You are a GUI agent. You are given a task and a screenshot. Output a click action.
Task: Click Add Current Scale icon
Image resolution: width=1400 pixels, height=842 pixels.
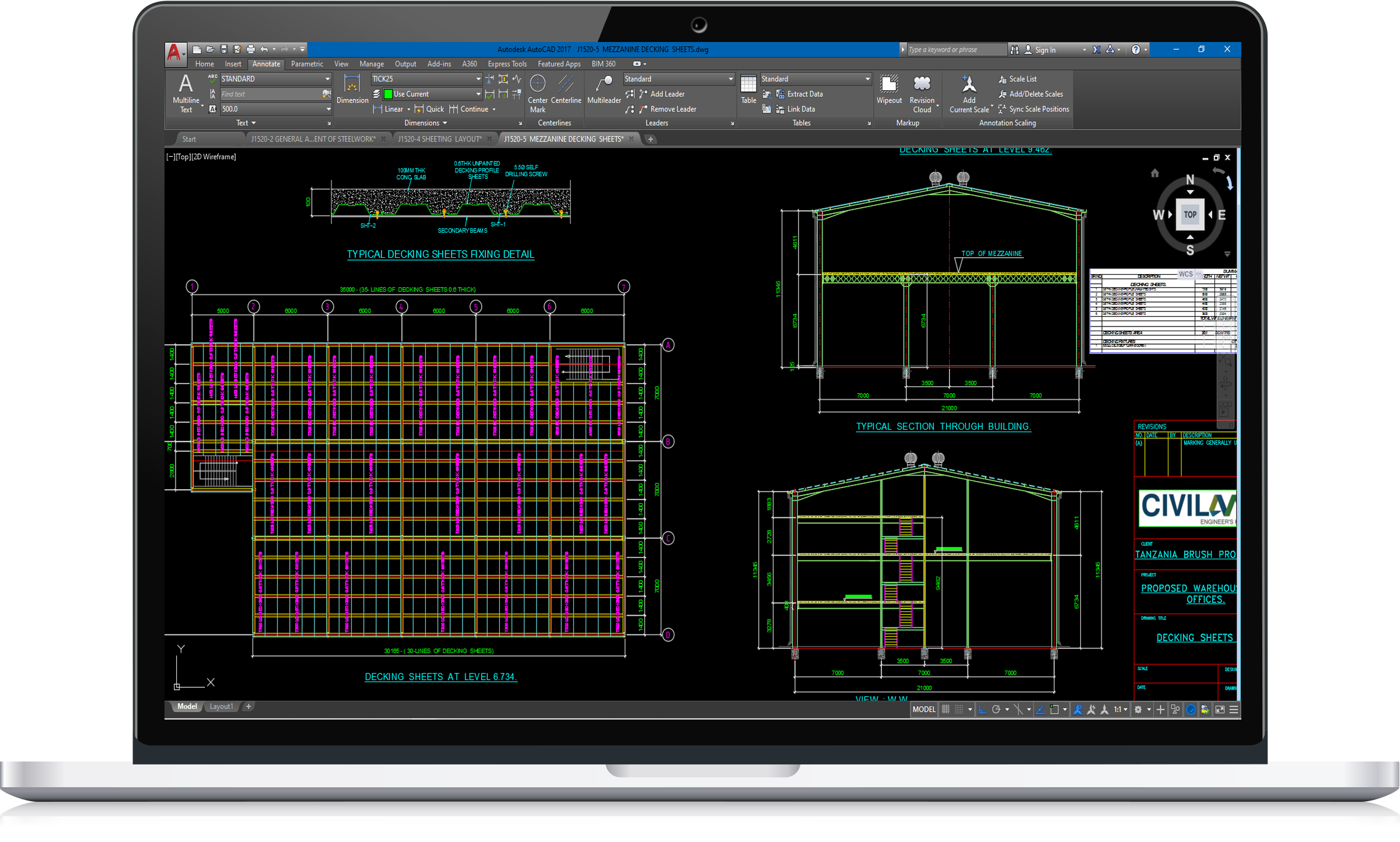(969, 93)
